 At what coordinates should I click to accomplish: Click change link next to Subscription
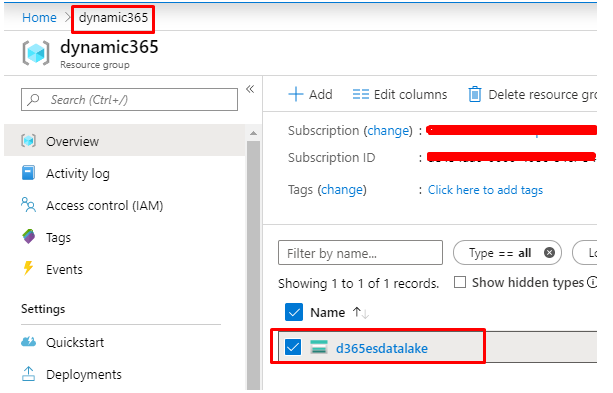[x=388, y=131]
